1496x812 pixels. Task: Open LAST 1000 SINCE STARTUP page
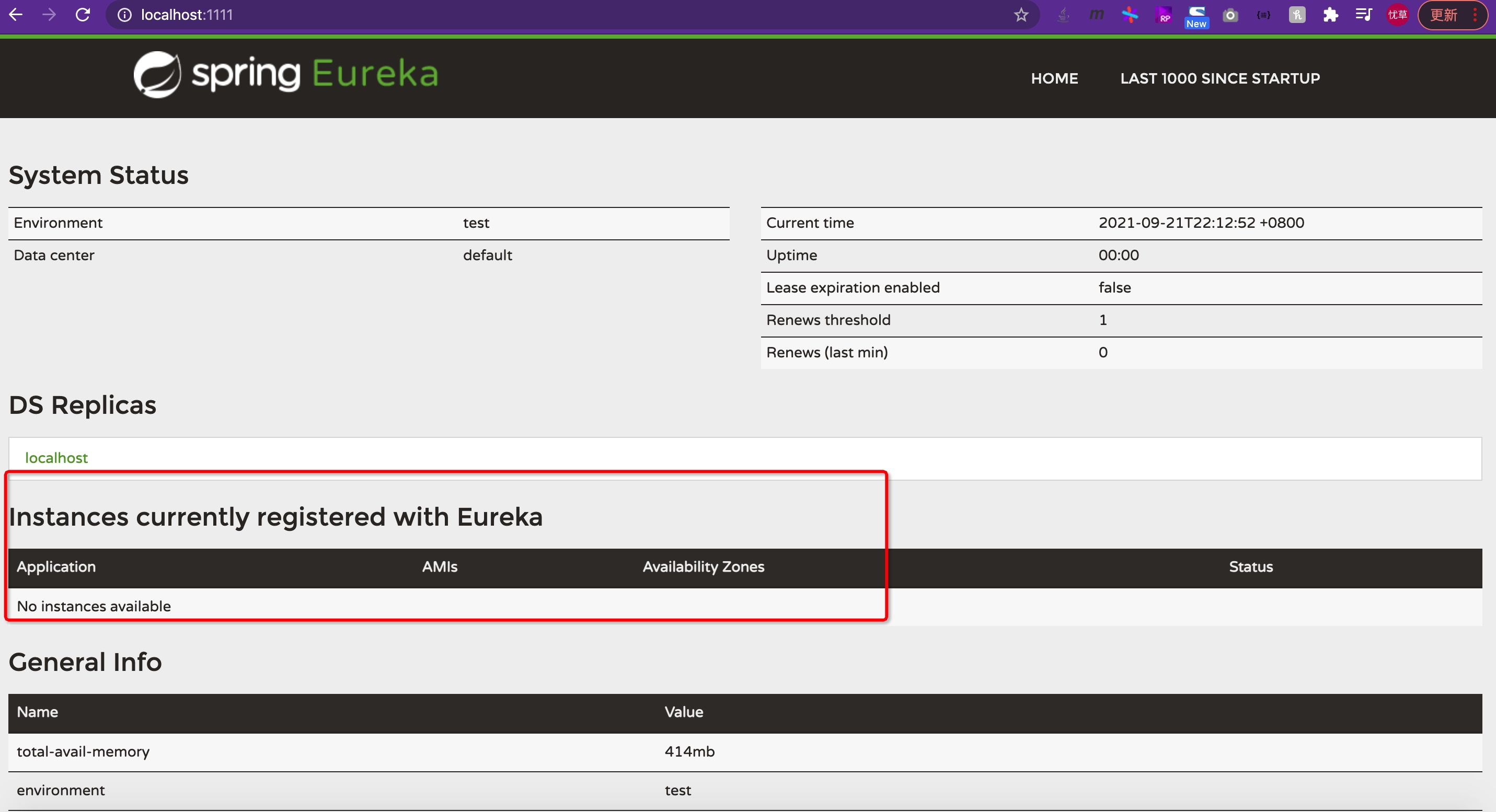point(1219,78)
